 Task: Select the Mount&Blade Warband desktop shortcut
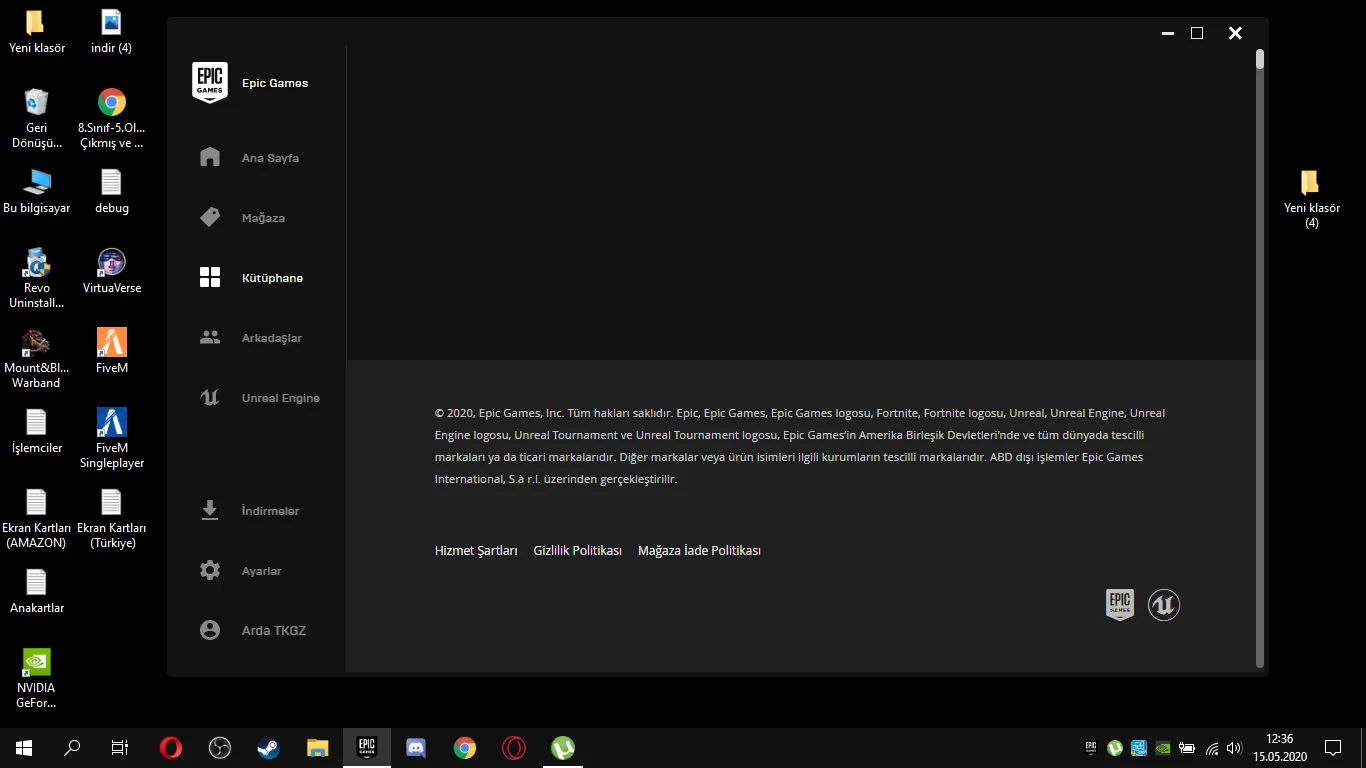coord(36,359)
